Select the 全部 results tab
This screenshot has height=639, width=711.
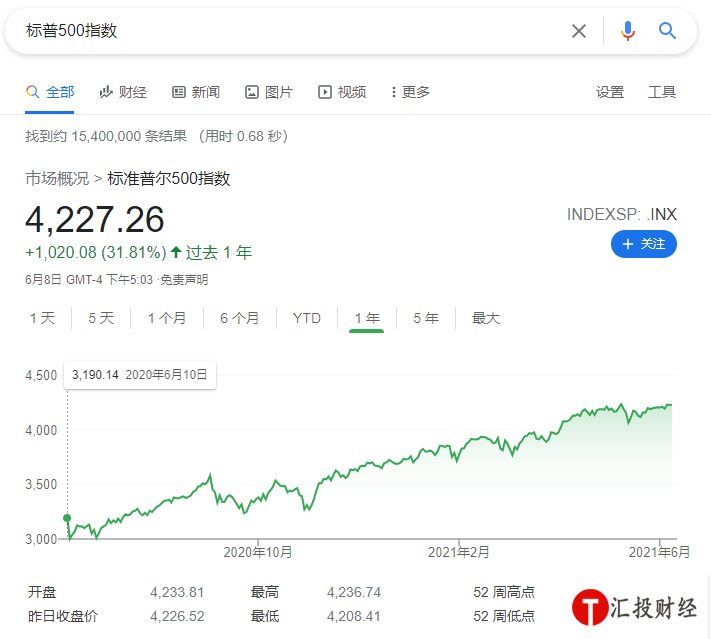(x=50, y=92)
